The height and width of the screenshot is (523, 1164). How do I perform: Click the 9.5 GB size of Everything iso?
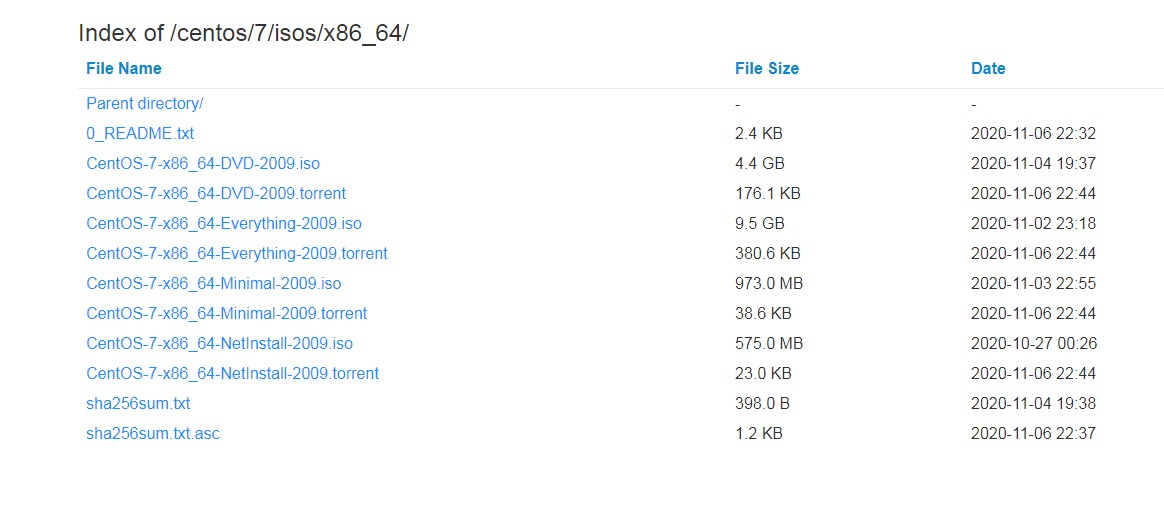tap(759, 223)
